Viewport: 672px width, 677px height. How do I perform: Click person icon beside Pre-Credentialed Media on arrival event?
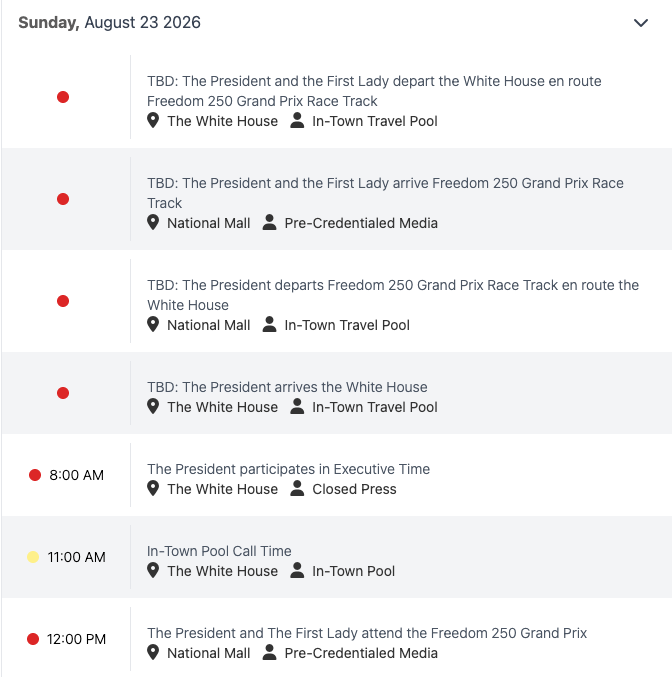[269, 222]
